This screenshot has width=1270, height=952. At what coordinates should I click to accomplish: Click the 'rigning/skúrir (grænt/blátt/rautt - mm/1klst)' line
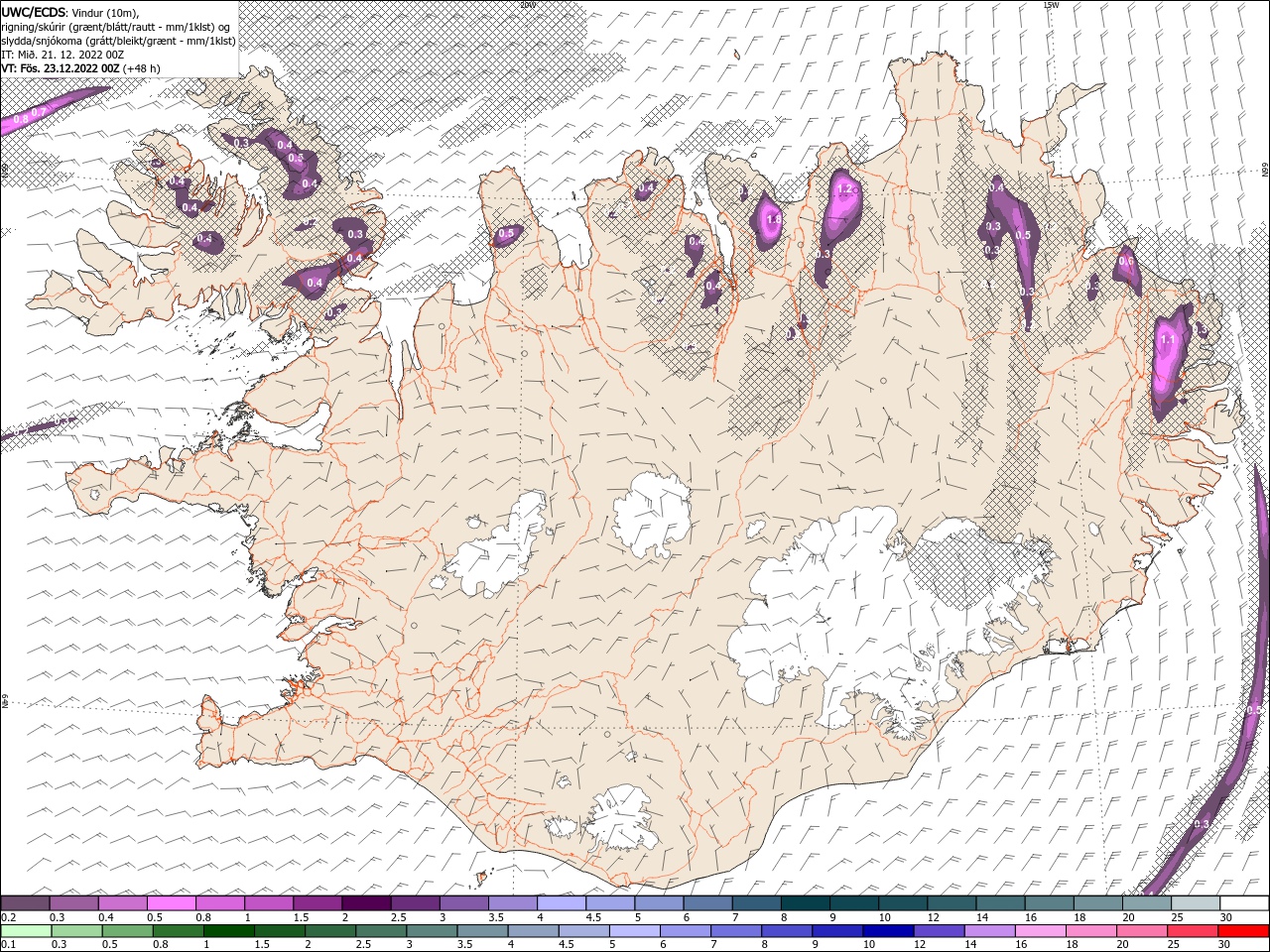coord(115,26)
